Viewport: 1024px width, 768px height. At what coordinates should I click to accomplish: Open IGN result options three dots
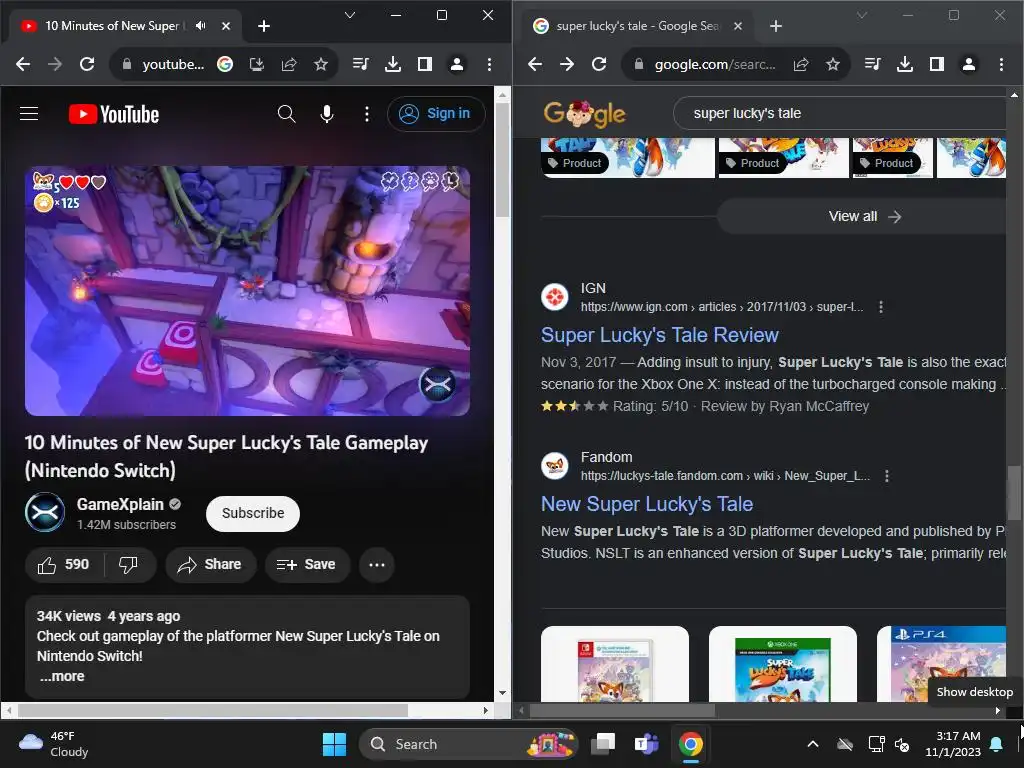[881, 307]
